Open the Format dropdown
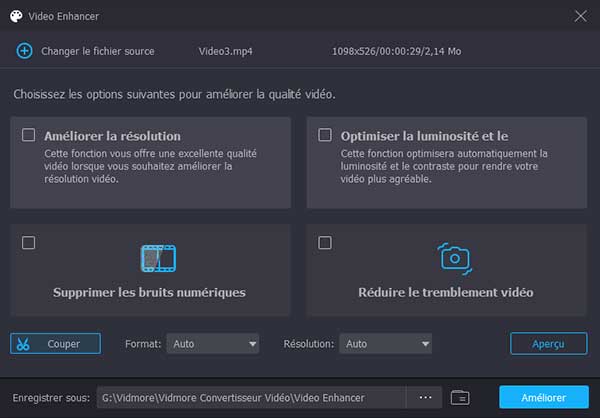 click(213, 343)
